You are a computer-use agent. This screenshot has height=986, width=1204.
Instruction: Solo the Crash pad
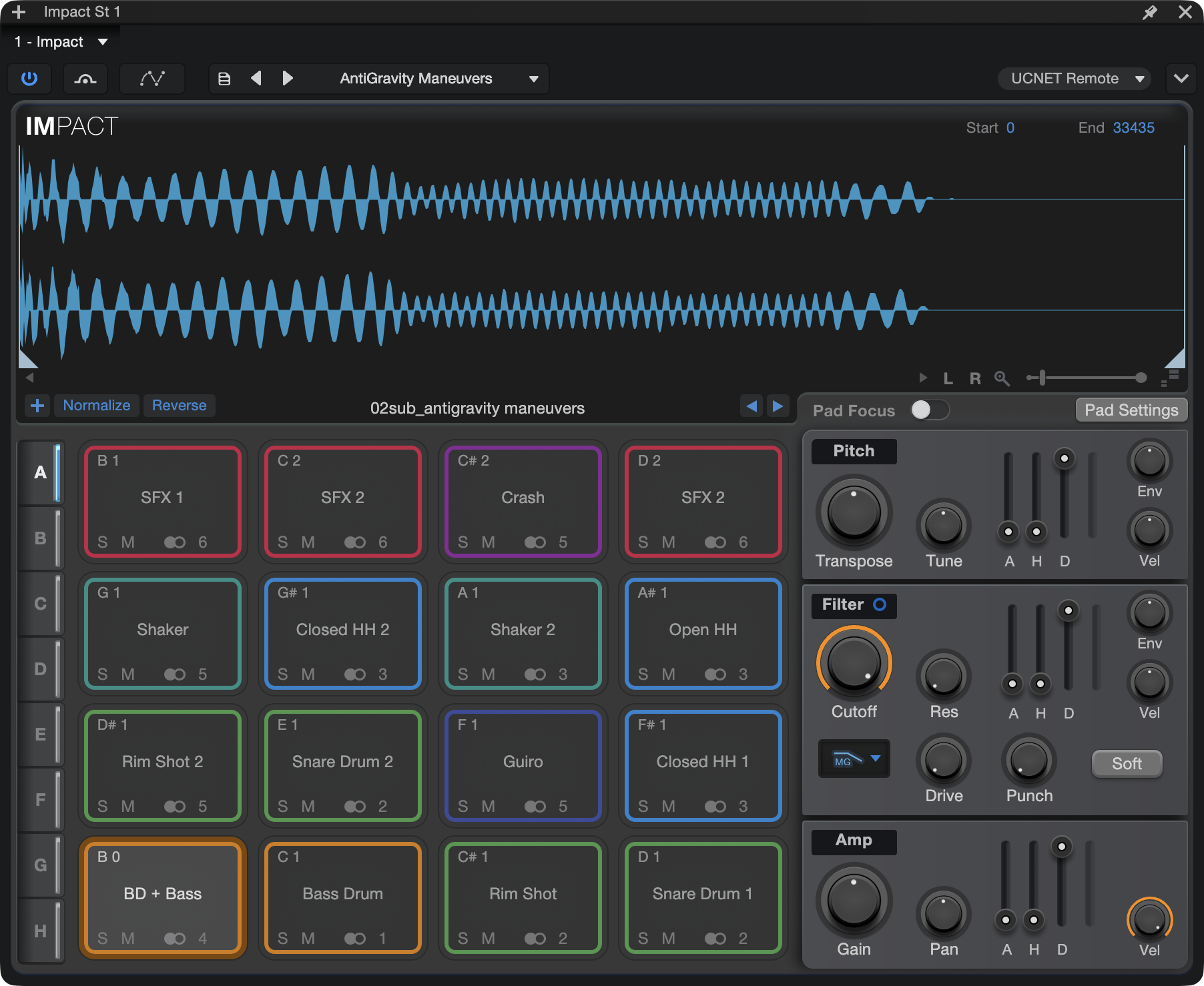463,542
